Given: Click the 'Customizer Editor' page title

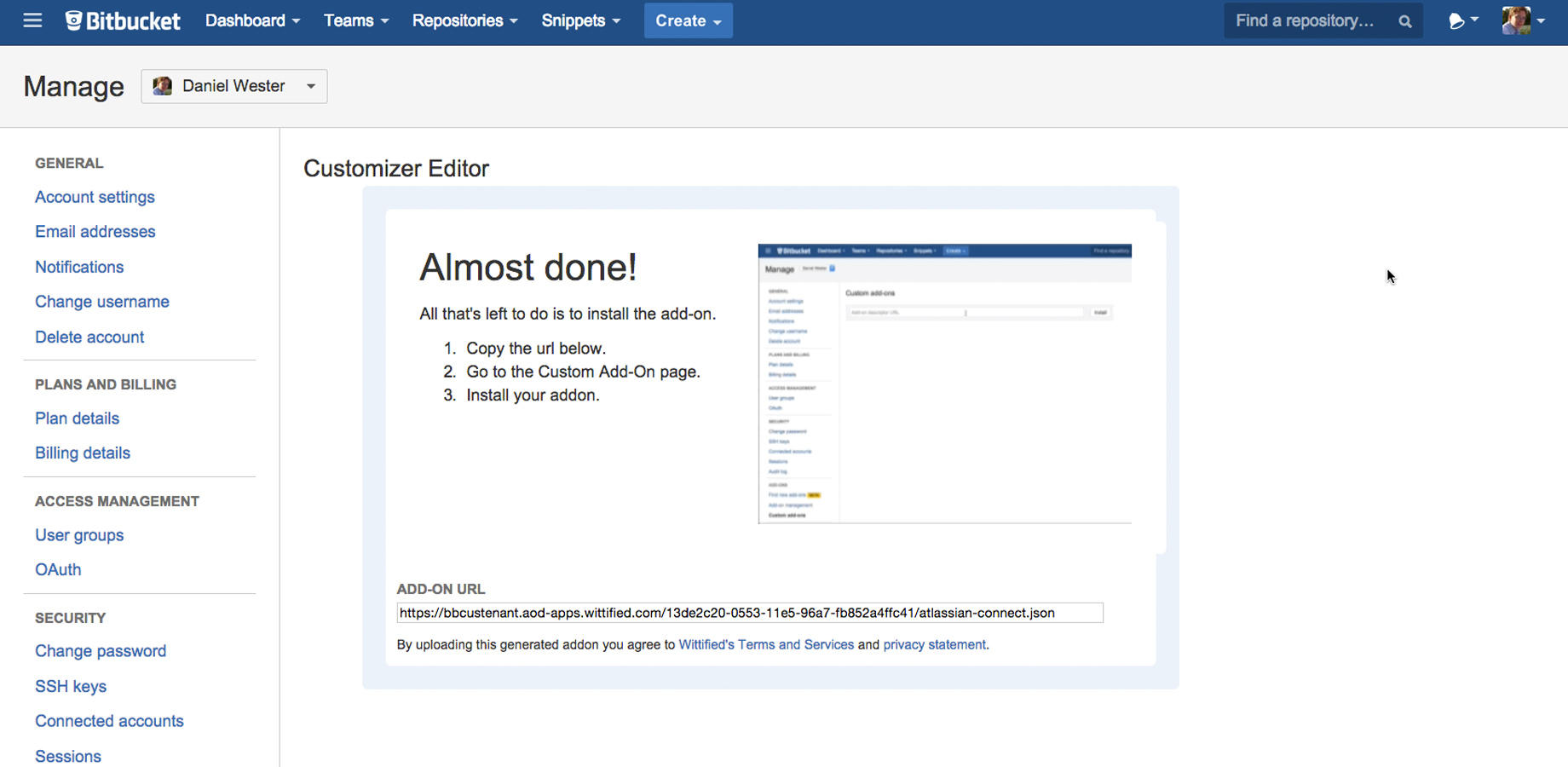Looking at the screenshot, I should (396, 169).
